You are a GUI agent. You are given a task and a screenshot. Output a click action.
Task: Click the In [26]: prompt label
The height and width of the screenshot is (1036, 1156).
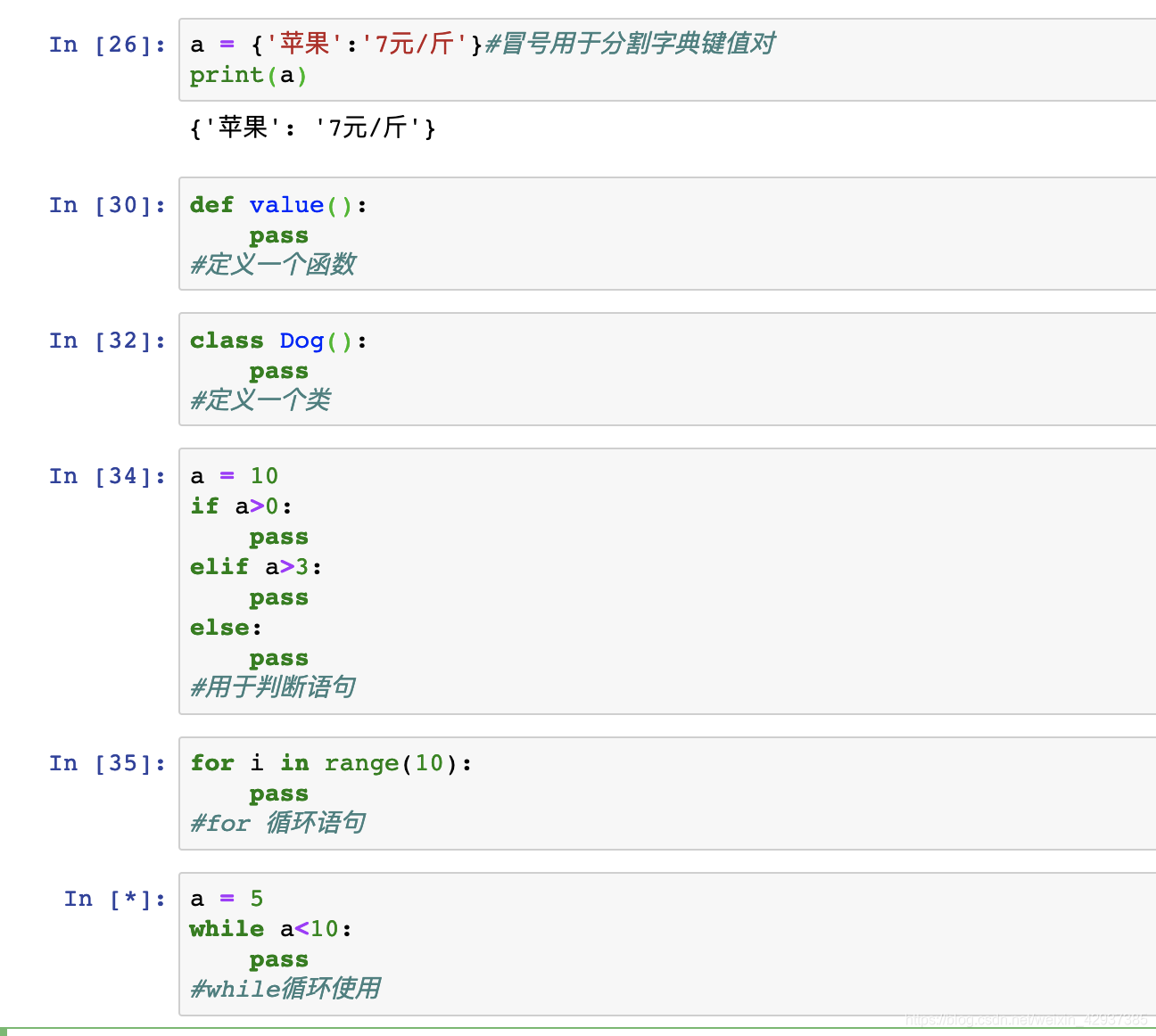click(108, 45)
